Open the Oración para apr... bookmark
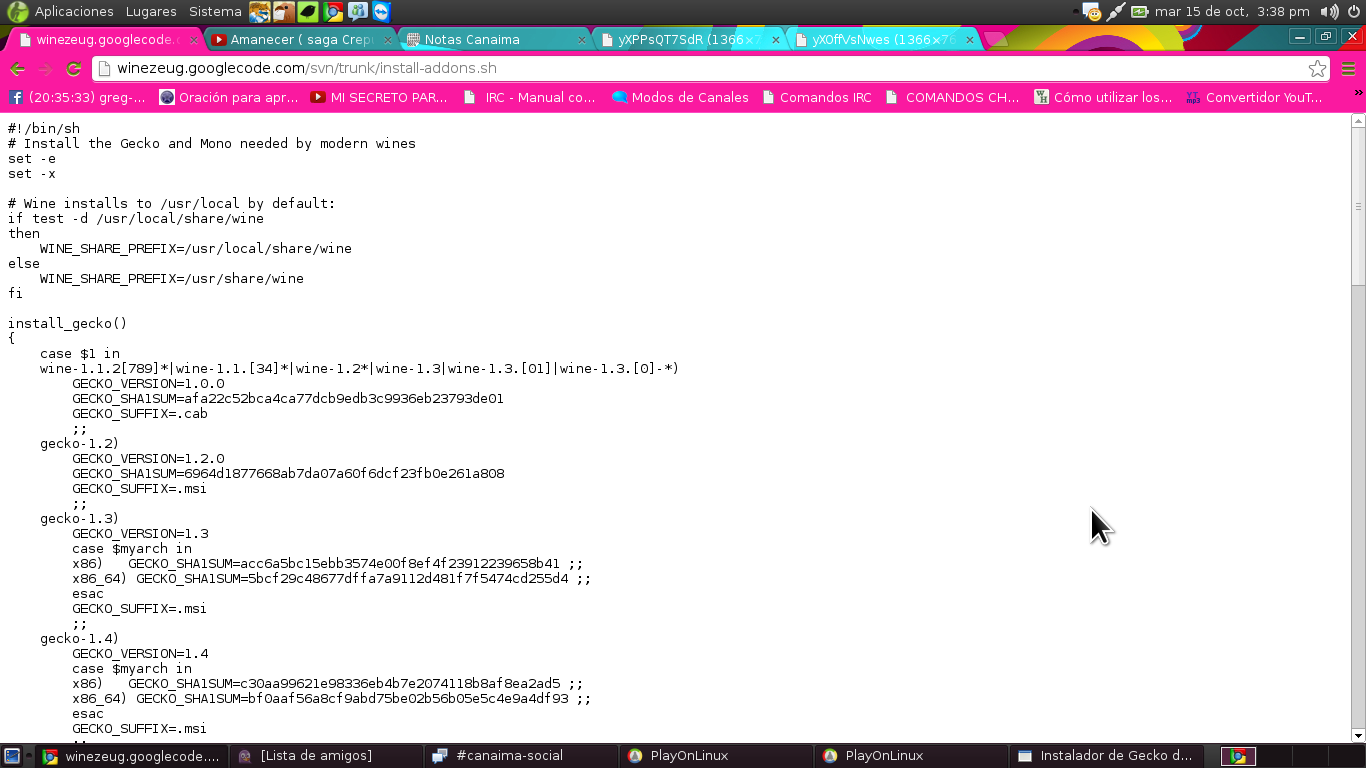The image size is (1366, 768). (229, 98)
